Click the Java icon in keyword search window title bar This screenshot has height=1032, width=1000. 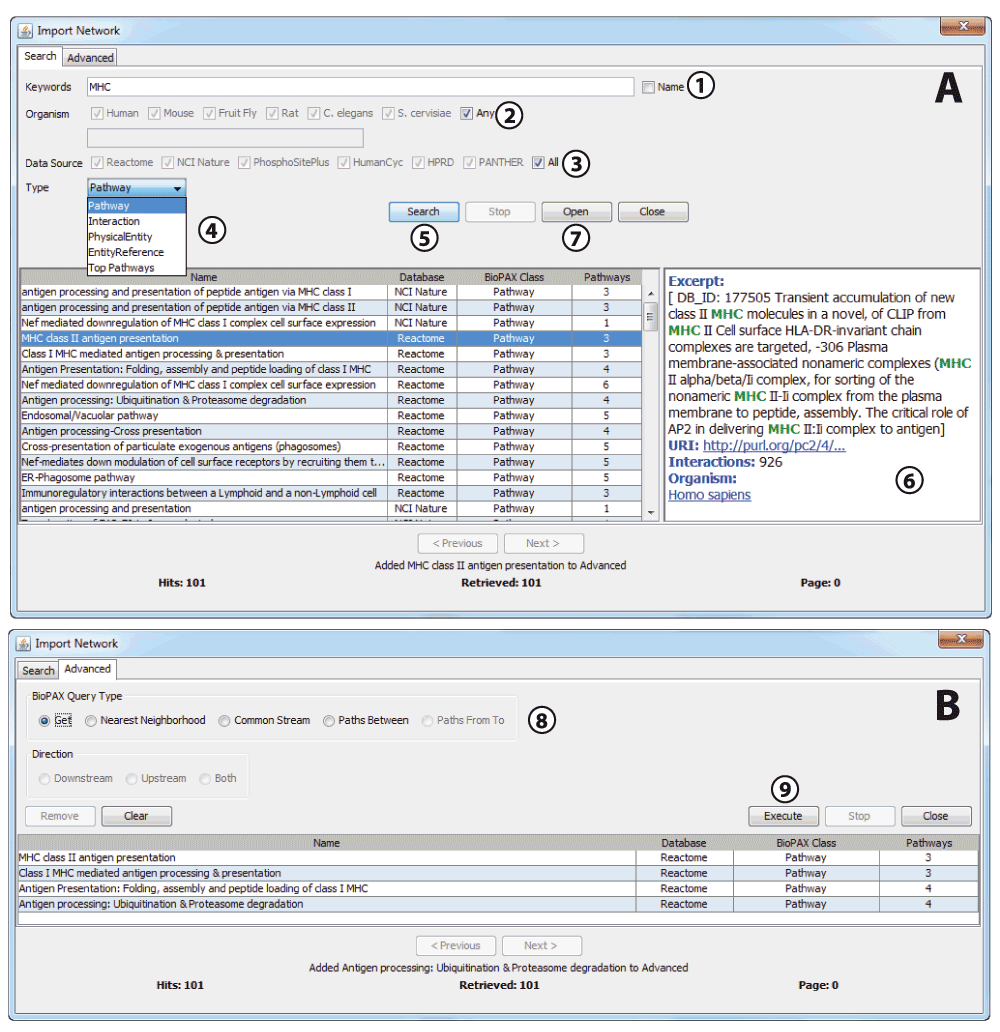tap(25, 31)
